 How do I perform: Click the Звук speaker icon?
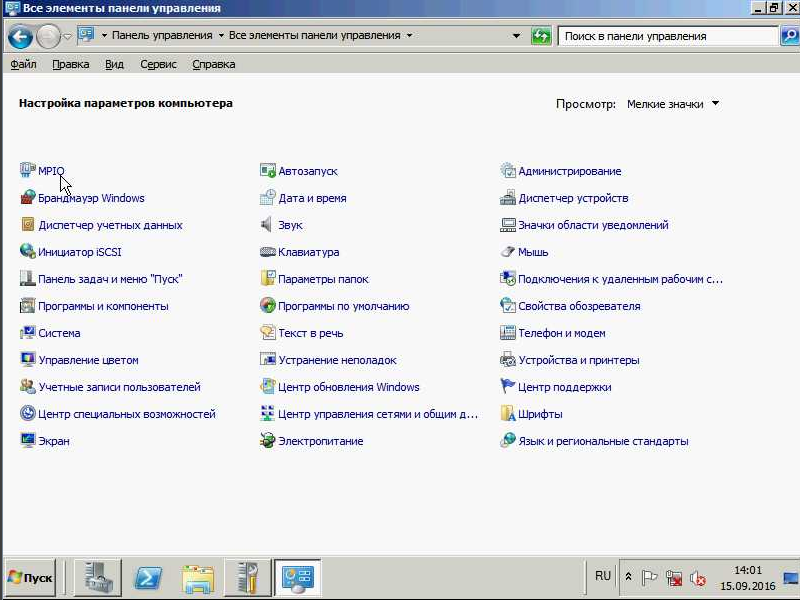click(x=267, y=224)
